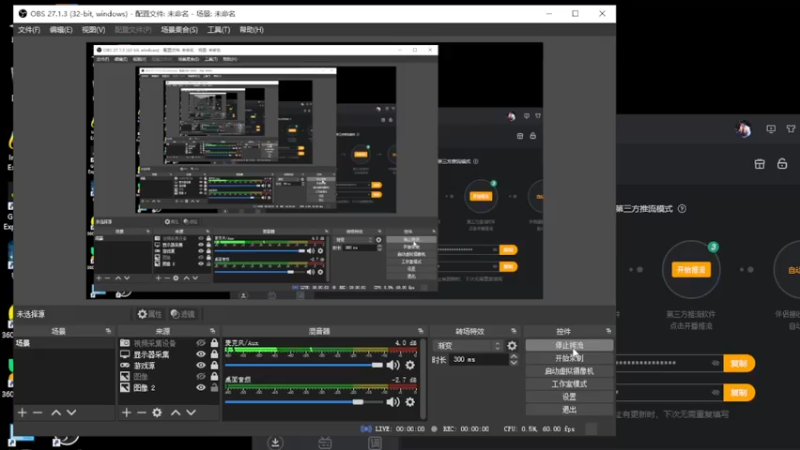Viewport: 800px width, 450px height.
Task: Pop out the 混音器 dock panel icon
Action: 420,331
